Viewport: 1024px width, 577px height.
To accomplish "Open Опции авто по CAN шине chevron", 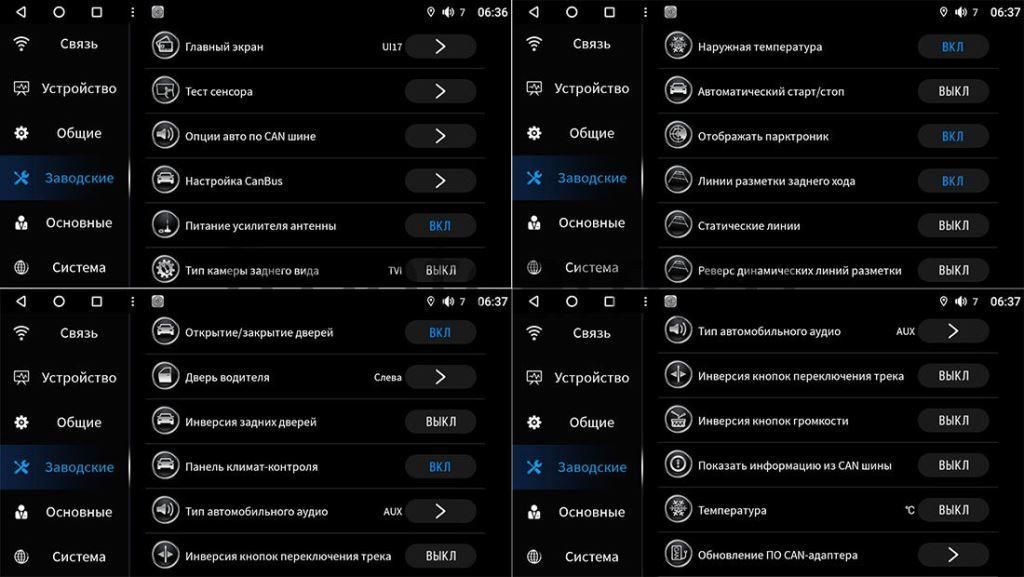I will click(440, 136).
